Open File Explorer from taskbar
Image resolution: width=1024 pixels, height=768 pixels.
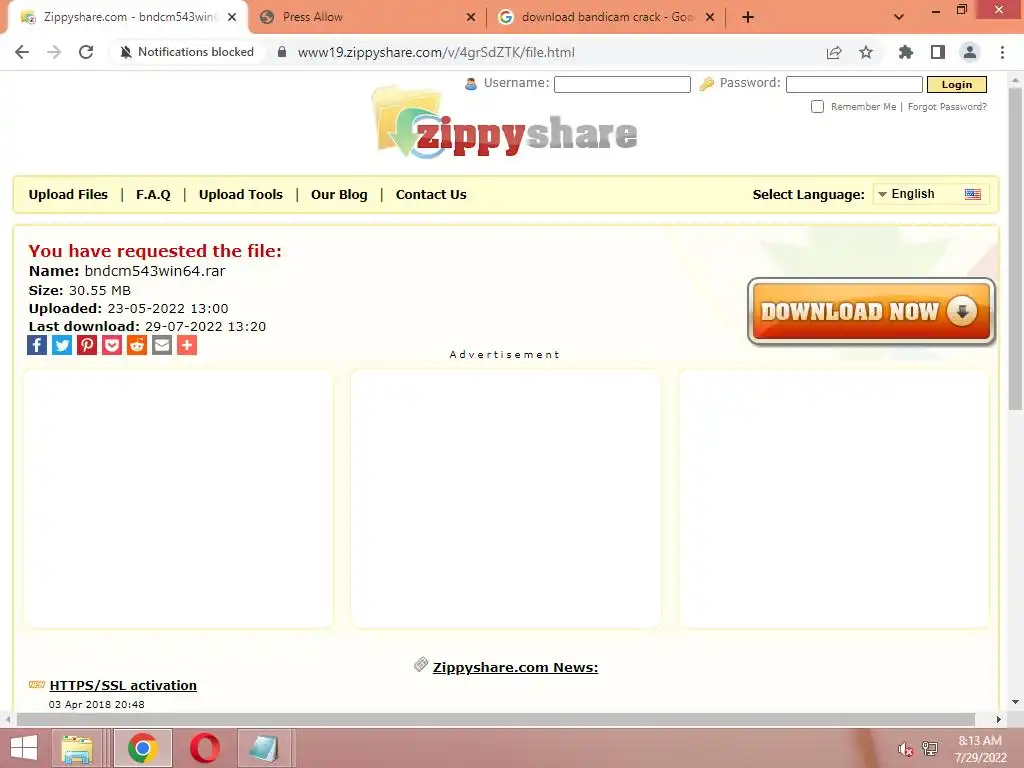(76, 748)
